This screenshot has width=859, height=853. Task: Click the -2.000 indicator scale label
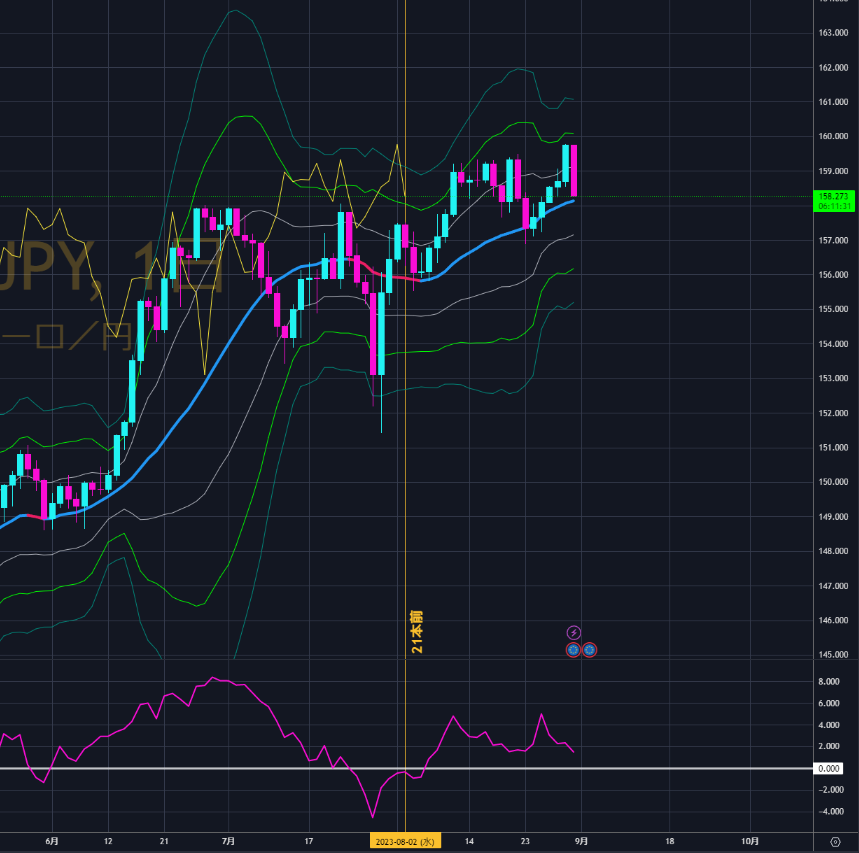(829, 789)
